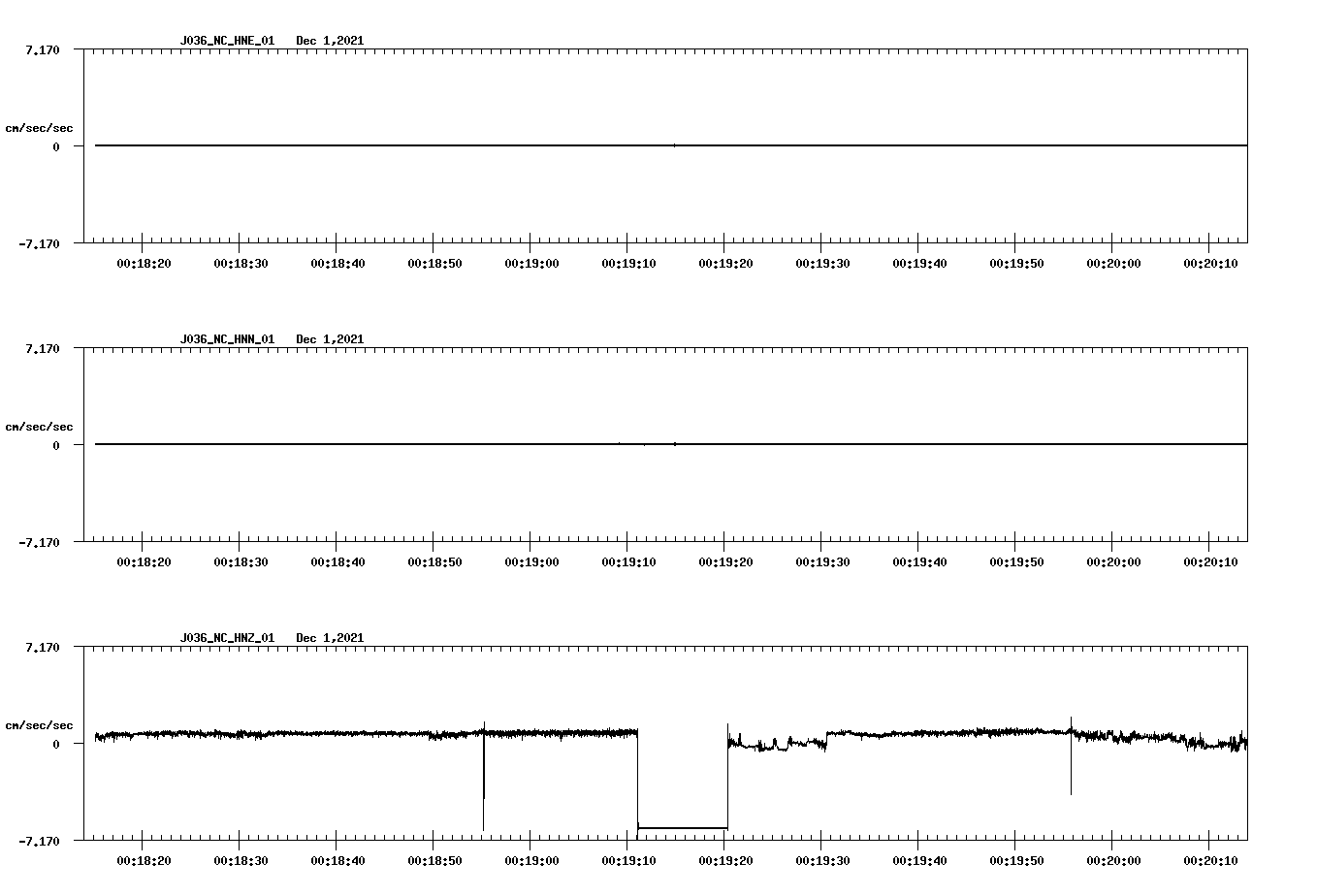Click the J036_NC_HNZ_01 channel title

pos(227,638)
